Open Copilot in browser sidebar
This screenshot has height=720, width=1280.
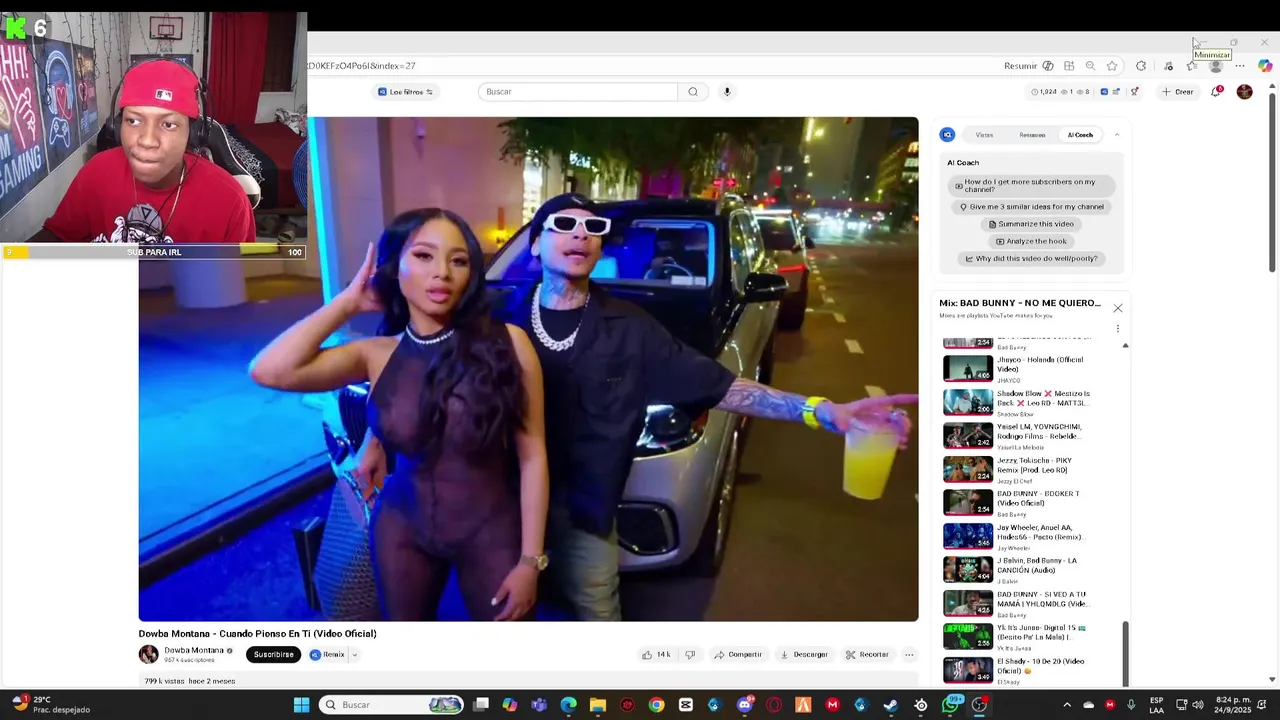[1265, 66]
